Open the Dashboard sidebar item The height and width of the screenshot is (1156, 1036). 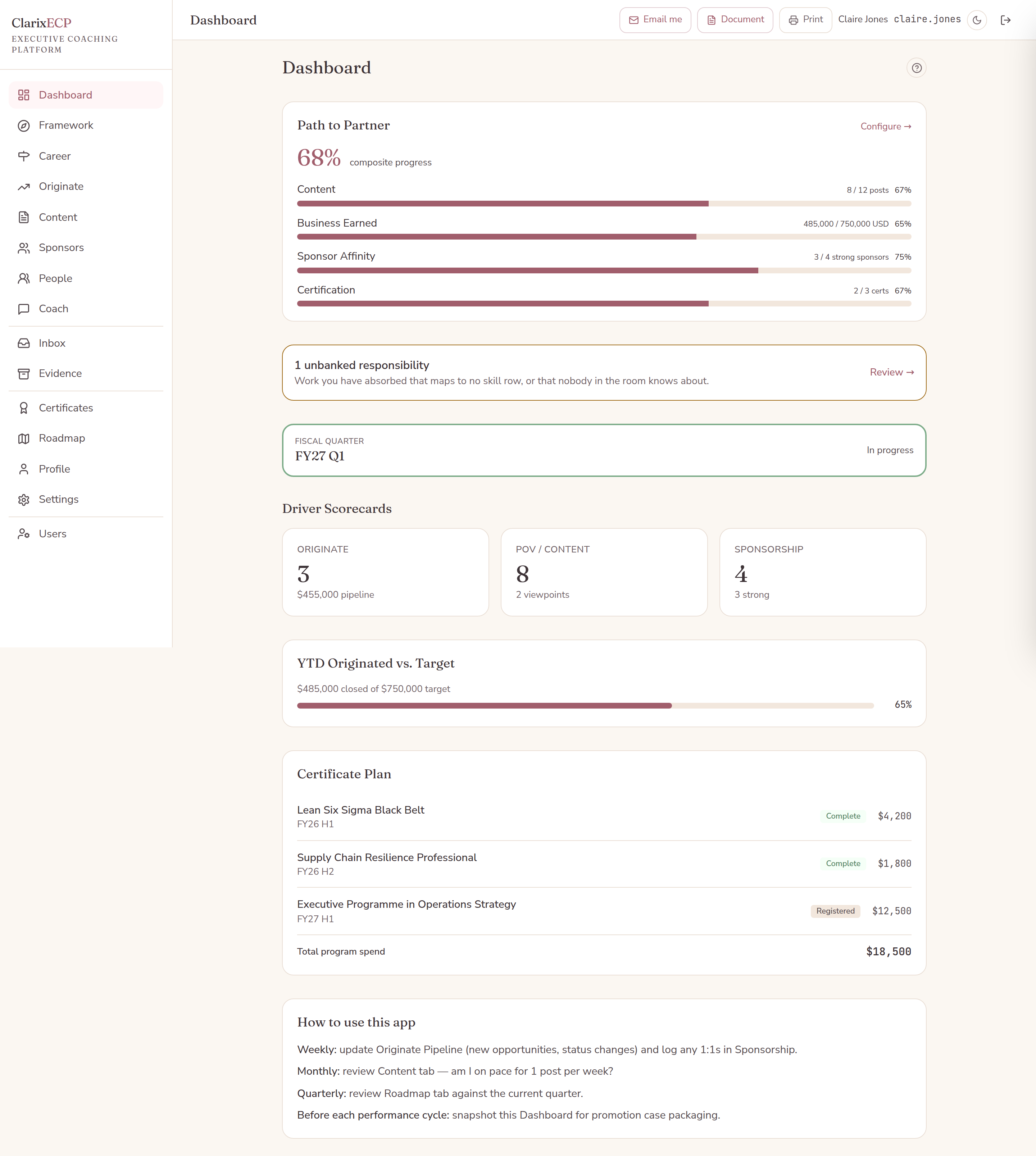click(86, 95)
